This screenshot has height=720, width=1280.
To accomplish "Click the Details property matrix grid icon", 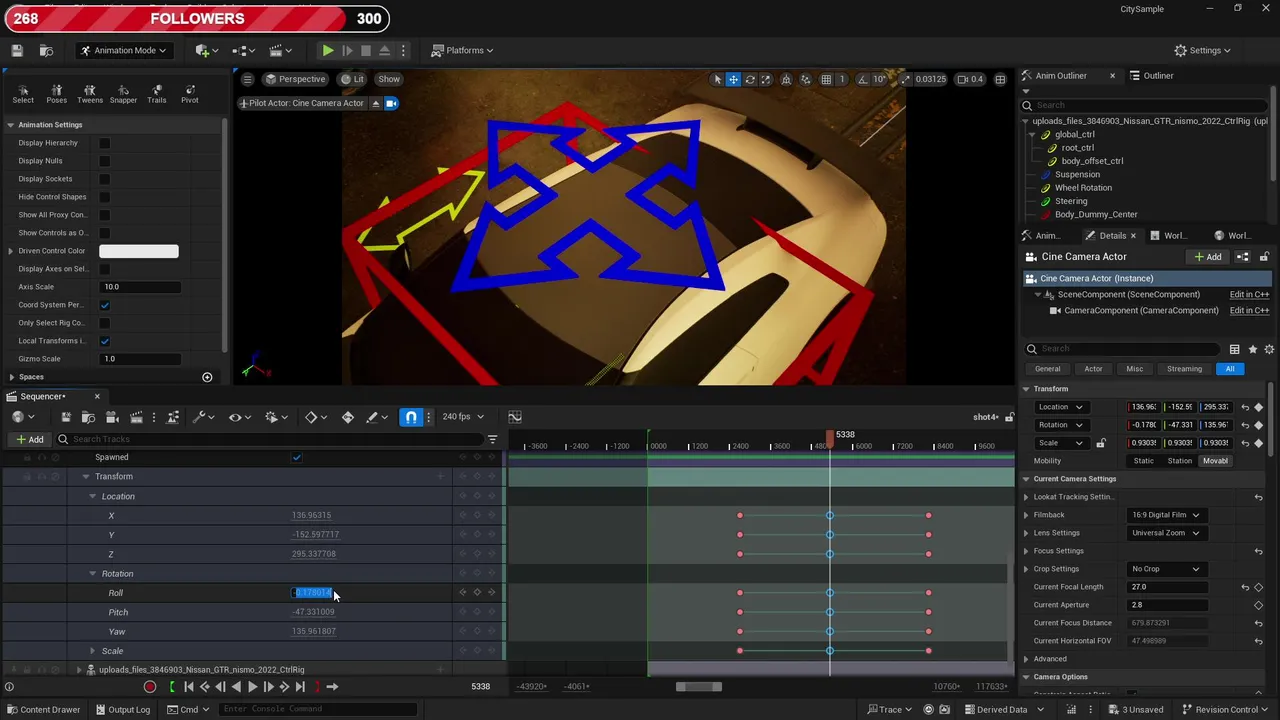I will pyautogui.click(x=1235, y=349).
